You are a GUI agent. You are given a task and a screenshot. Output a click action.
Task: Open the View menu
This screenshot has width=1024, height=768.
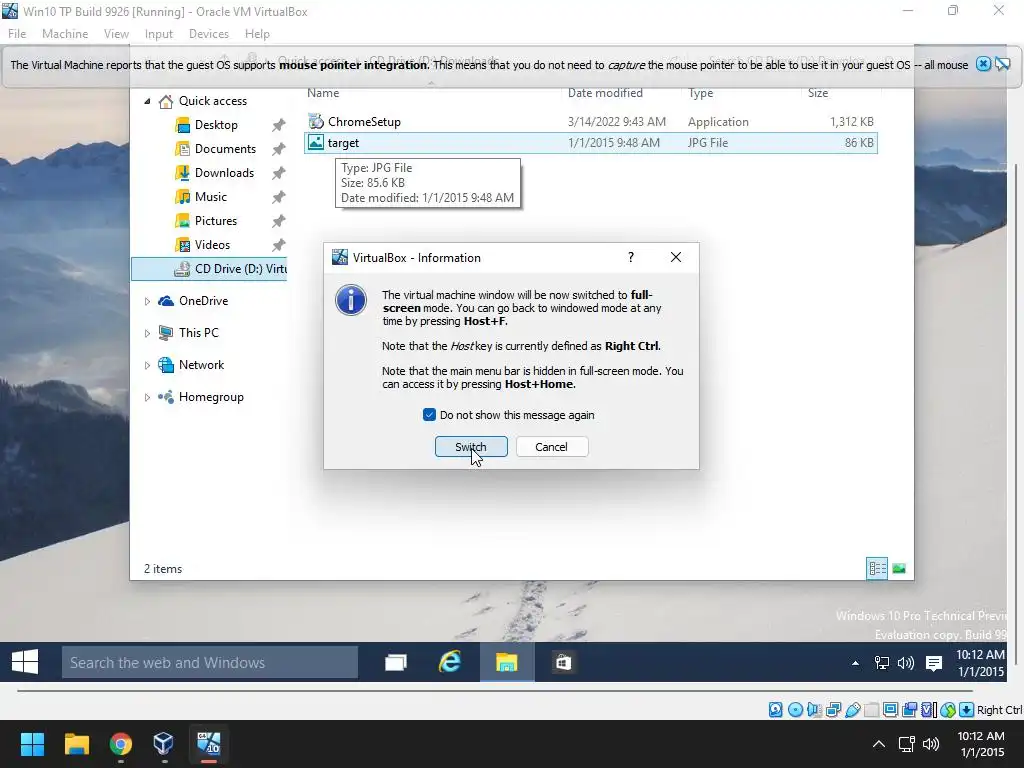116,34
